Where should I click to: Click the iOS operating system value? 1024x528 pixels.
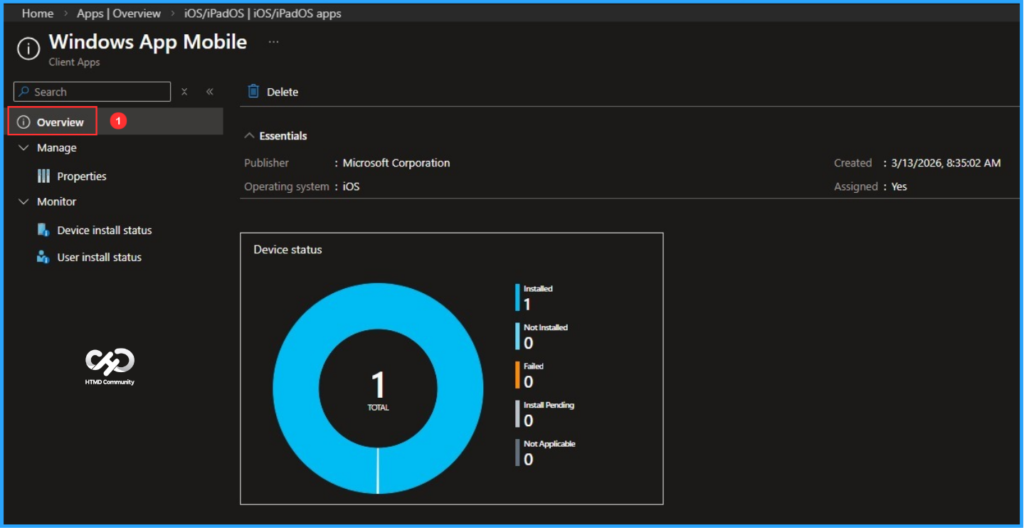coord(351,186)
